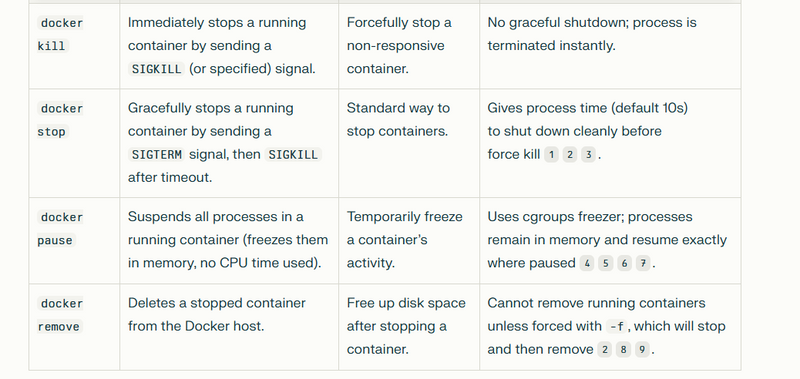
Task: Open citation 1 in docker stop row
Action: (551, 155)
